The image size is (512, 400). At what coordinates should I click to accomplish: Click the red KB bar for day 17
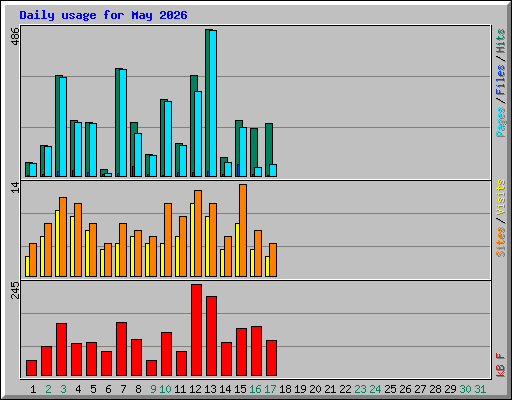pos(271,358)
